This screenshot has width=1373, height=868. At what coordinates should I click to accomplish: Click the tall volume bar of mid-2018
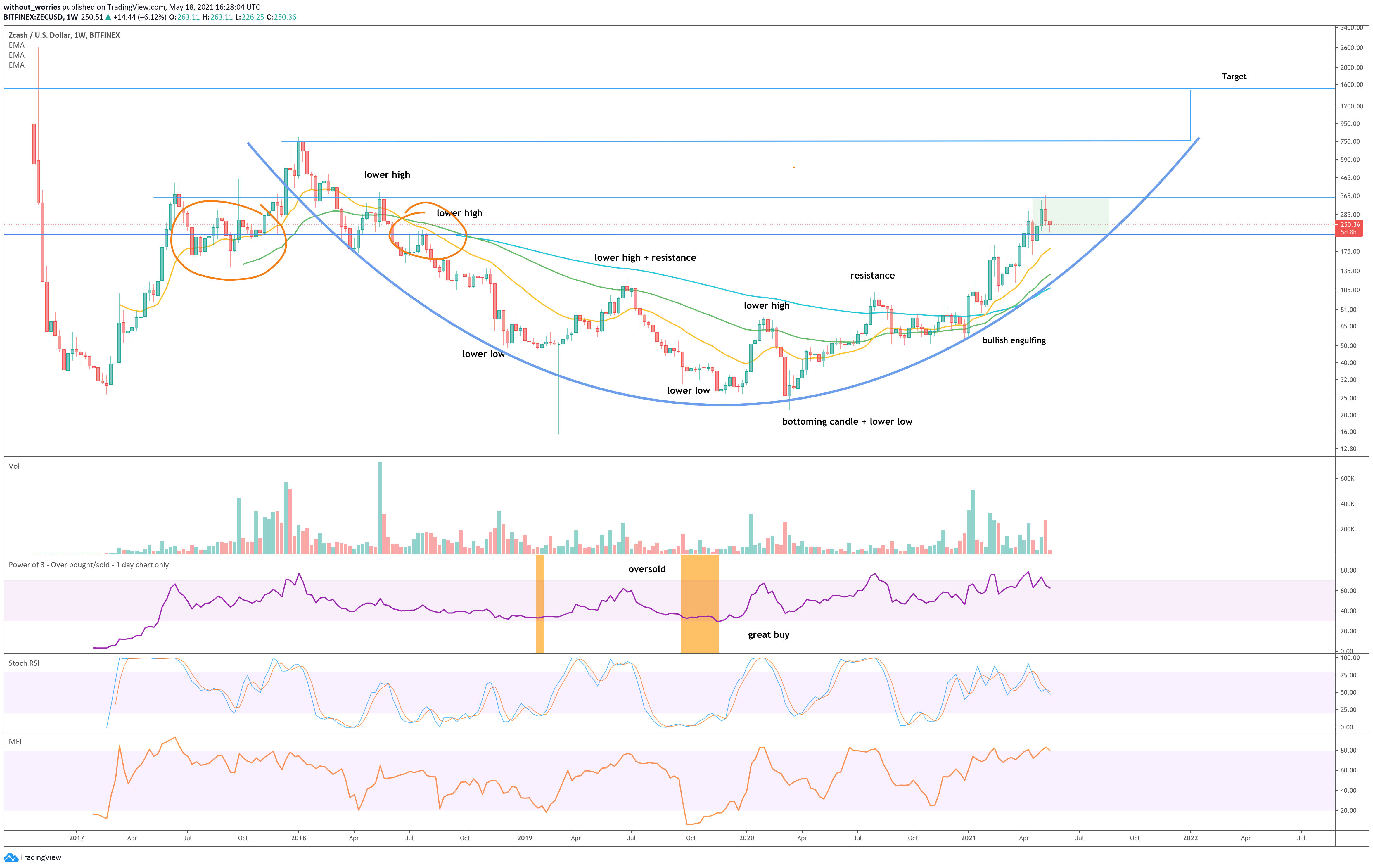pyautogui.click(x=380, y=508)
